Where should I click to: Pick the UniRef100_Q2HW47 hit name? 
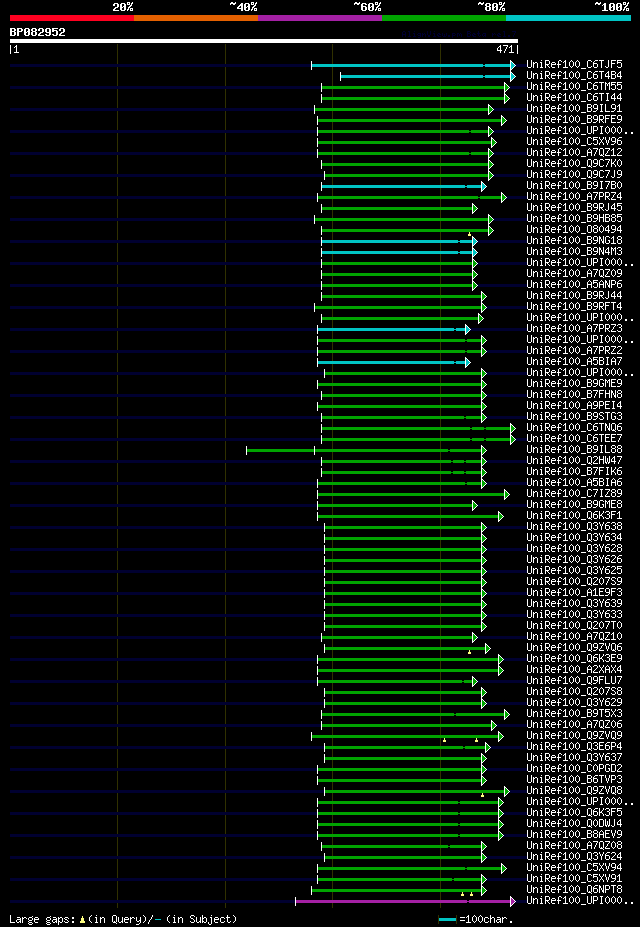point(574,461)
